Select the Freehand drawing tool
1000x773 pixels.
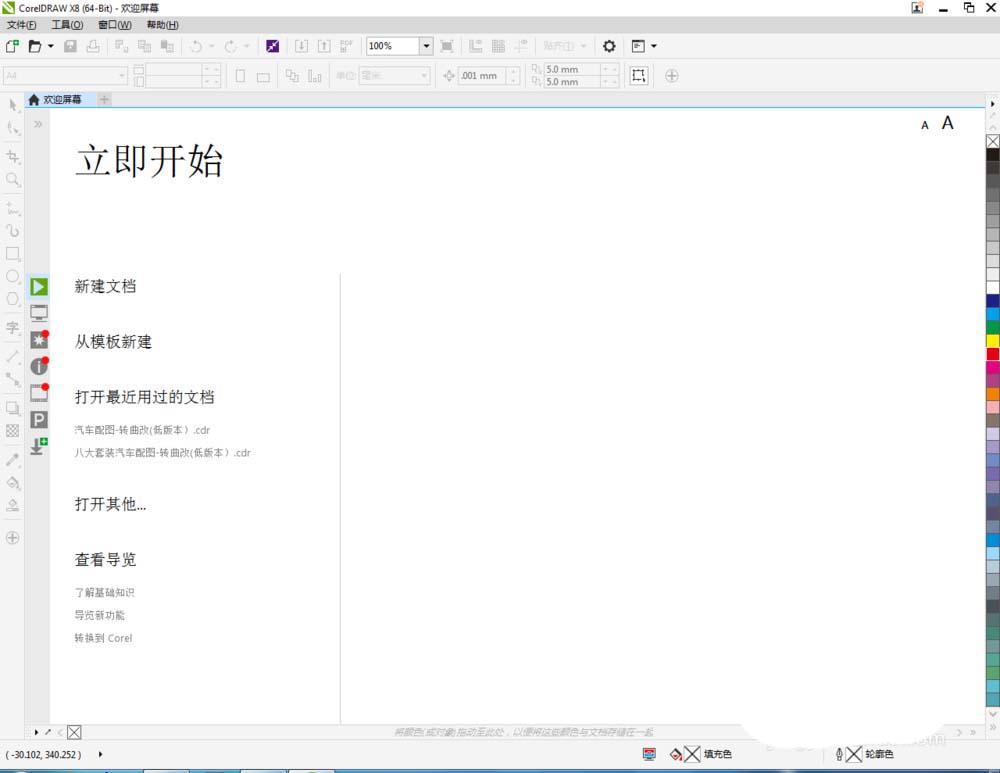pos(13,208)
